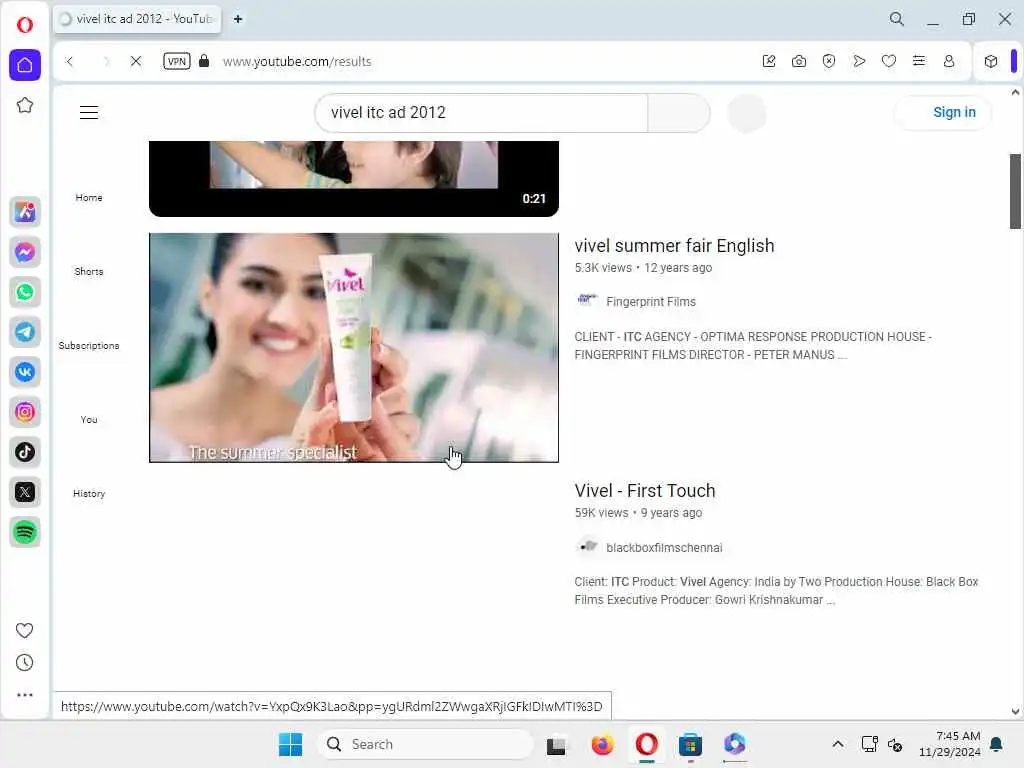Open bookmarks star in Opera sidebar
This screenshot has width=1024, height=768.
pyautogui.click(x=25, y=105)
